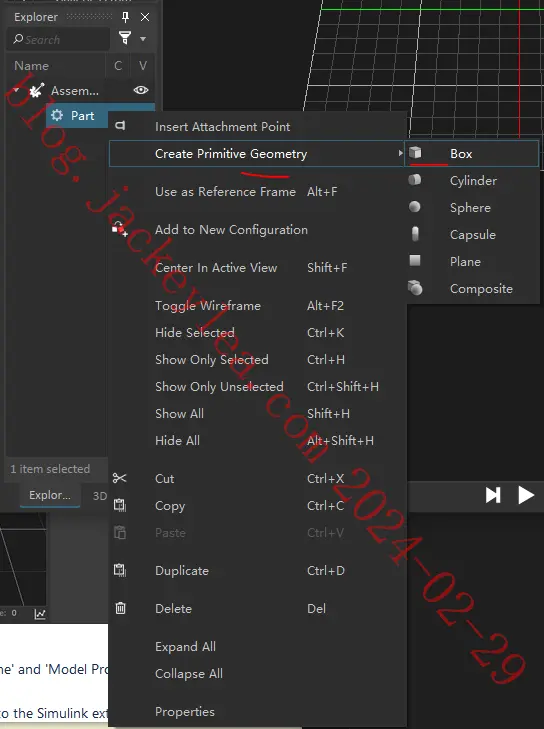This screenshot has height=729, width=544.
Task: Click the scissors Cut icon
Action: (119, 478)
